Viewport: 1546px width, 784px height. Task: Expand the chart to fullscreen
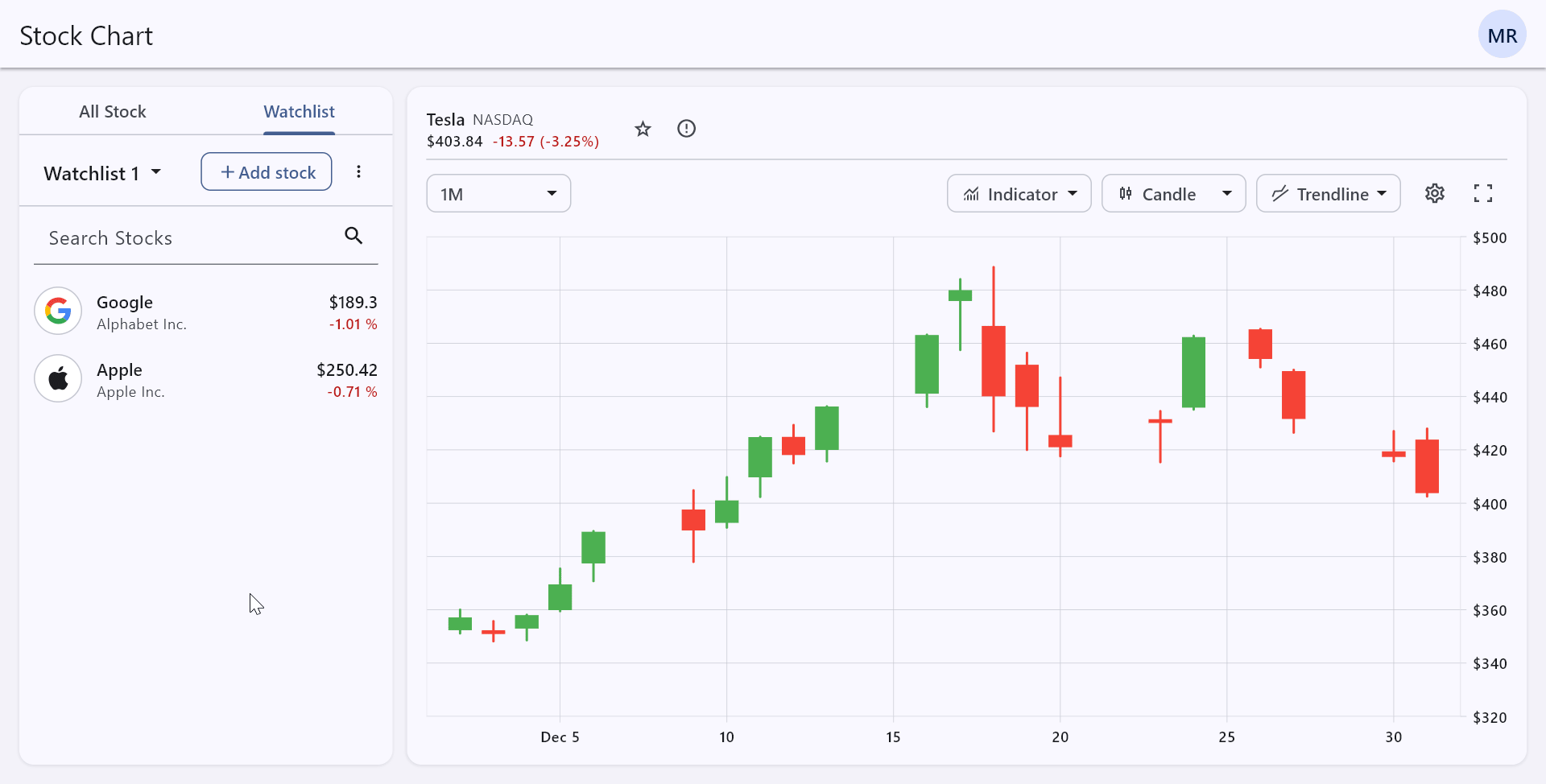click(x=1484, y=193)
